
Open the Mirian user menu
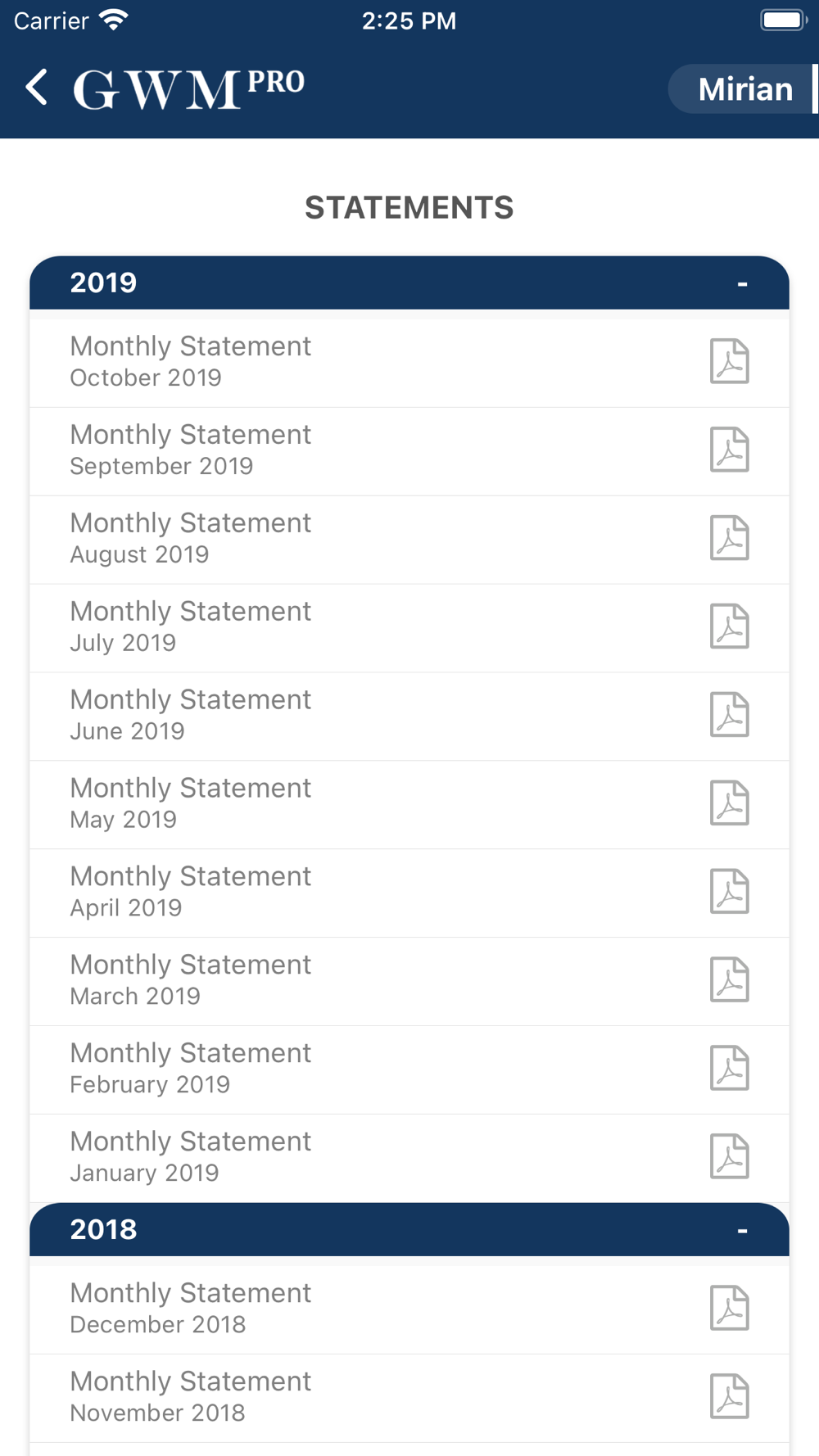click(744, 88)
